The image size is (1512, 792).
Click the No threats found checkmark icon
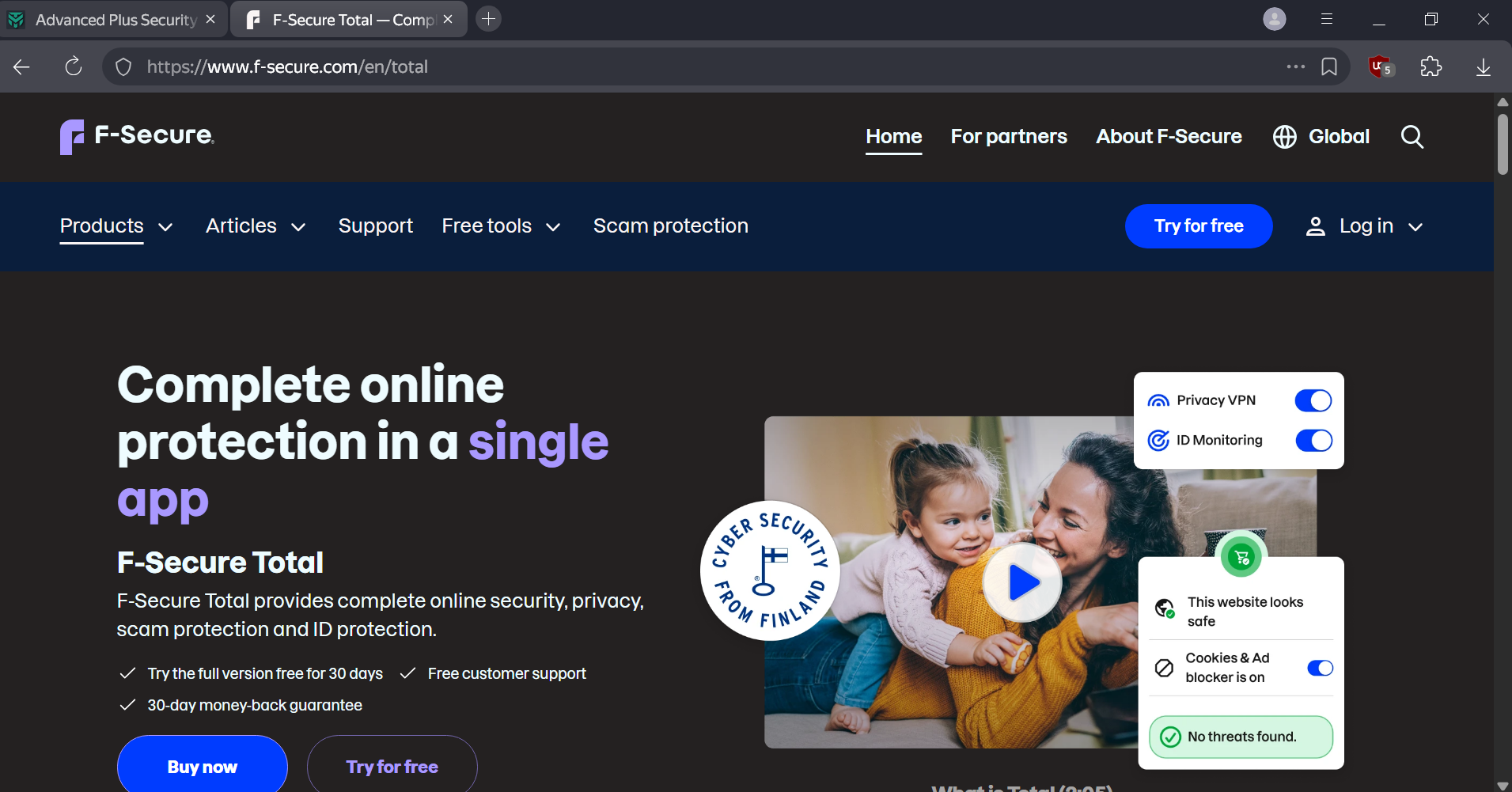coord(1170,737)
